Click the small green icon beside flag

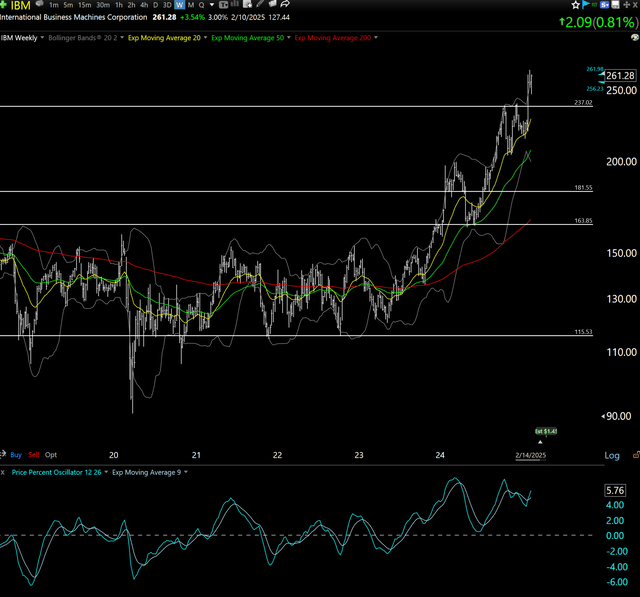tap(595, 4)
